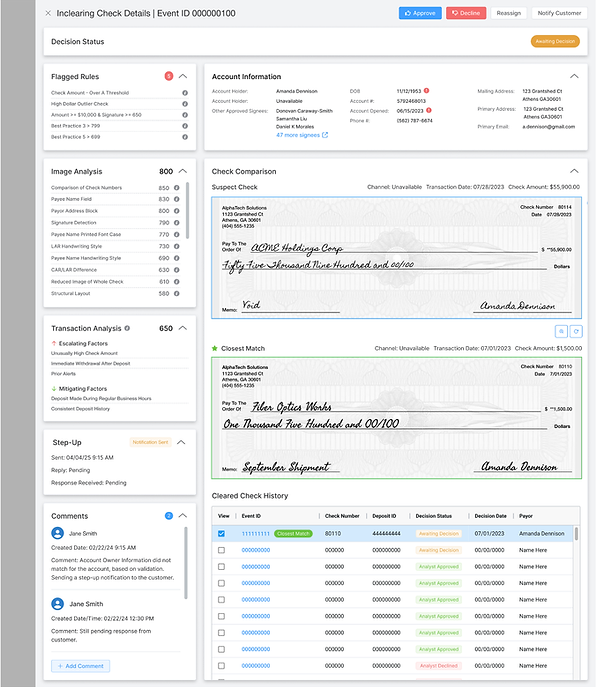Click the Suspect Check image

pyautogui.click(x=397, y=258)
